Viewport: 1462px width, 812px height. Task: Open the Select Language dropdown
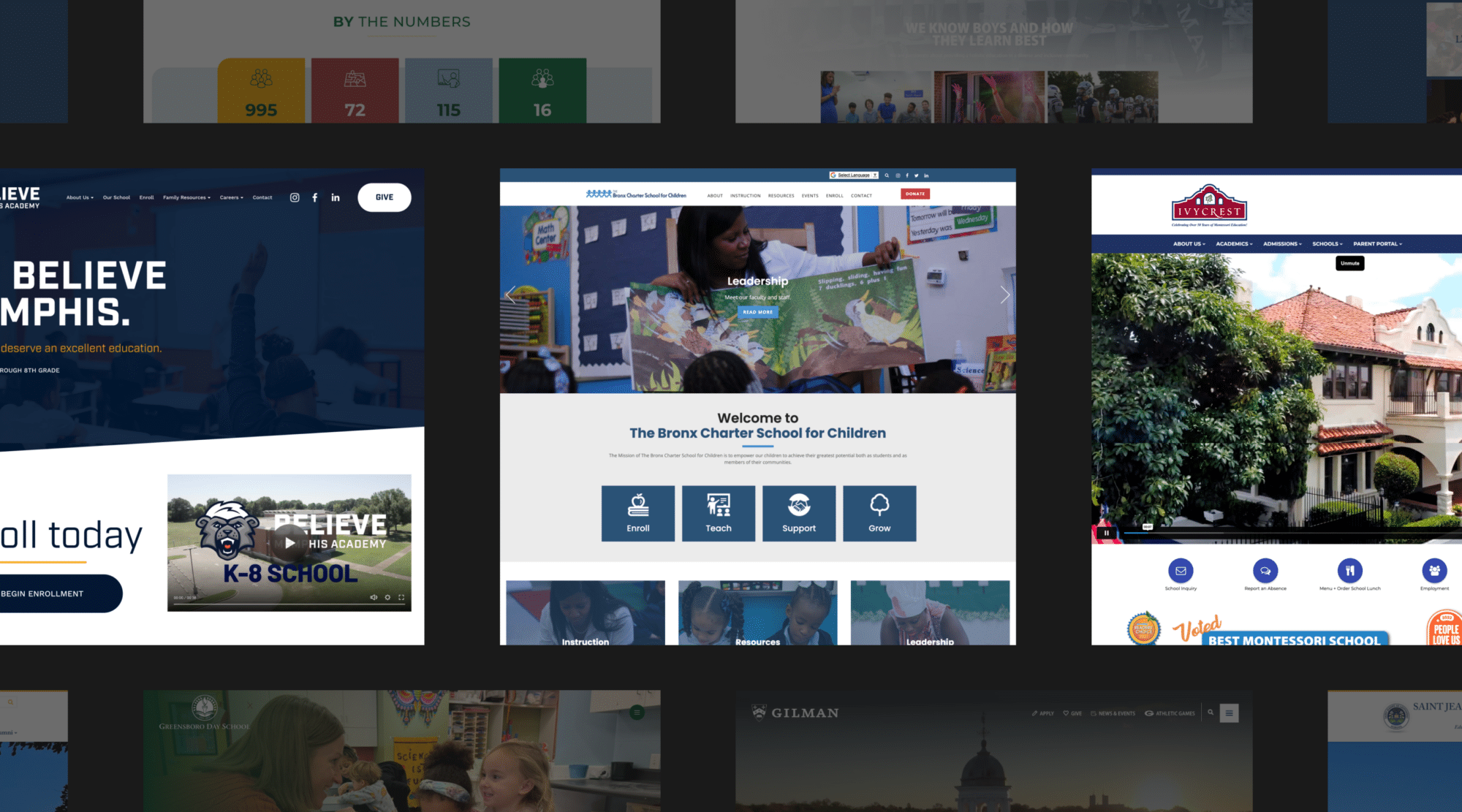click(854, 175)
